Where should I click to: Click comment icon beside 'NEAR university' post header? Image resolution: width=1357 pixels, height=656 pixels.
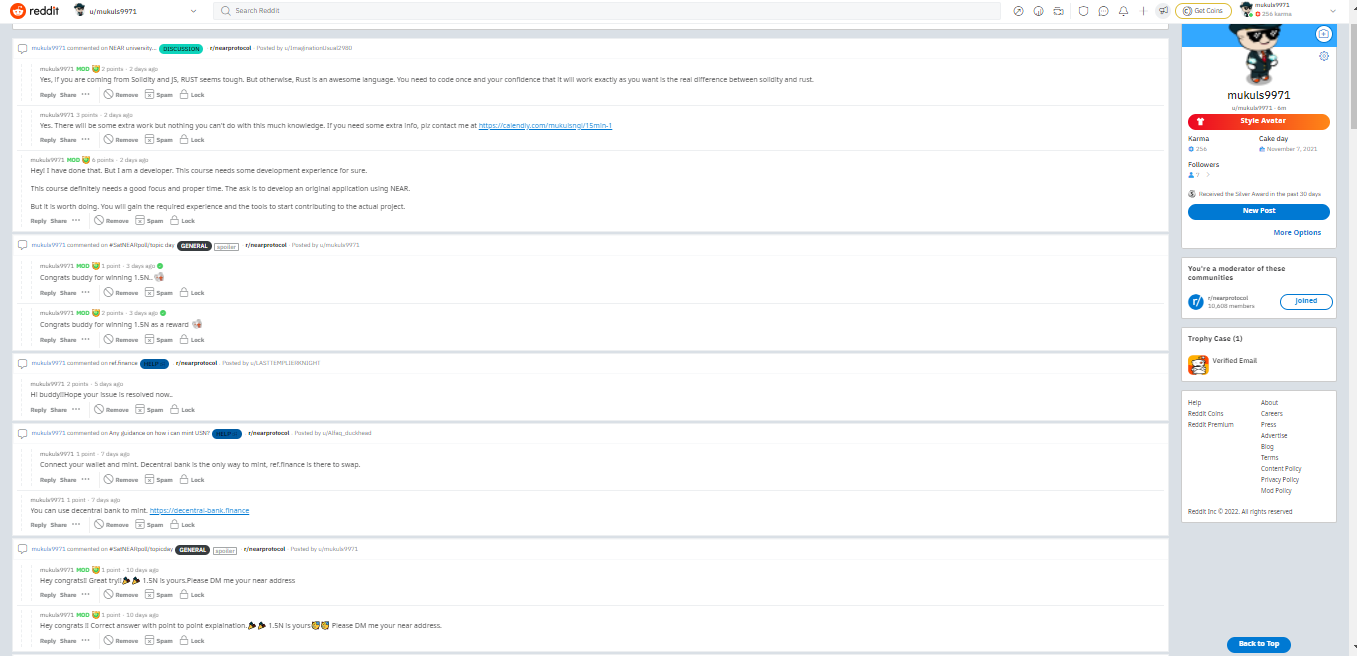tap(22, 48)
